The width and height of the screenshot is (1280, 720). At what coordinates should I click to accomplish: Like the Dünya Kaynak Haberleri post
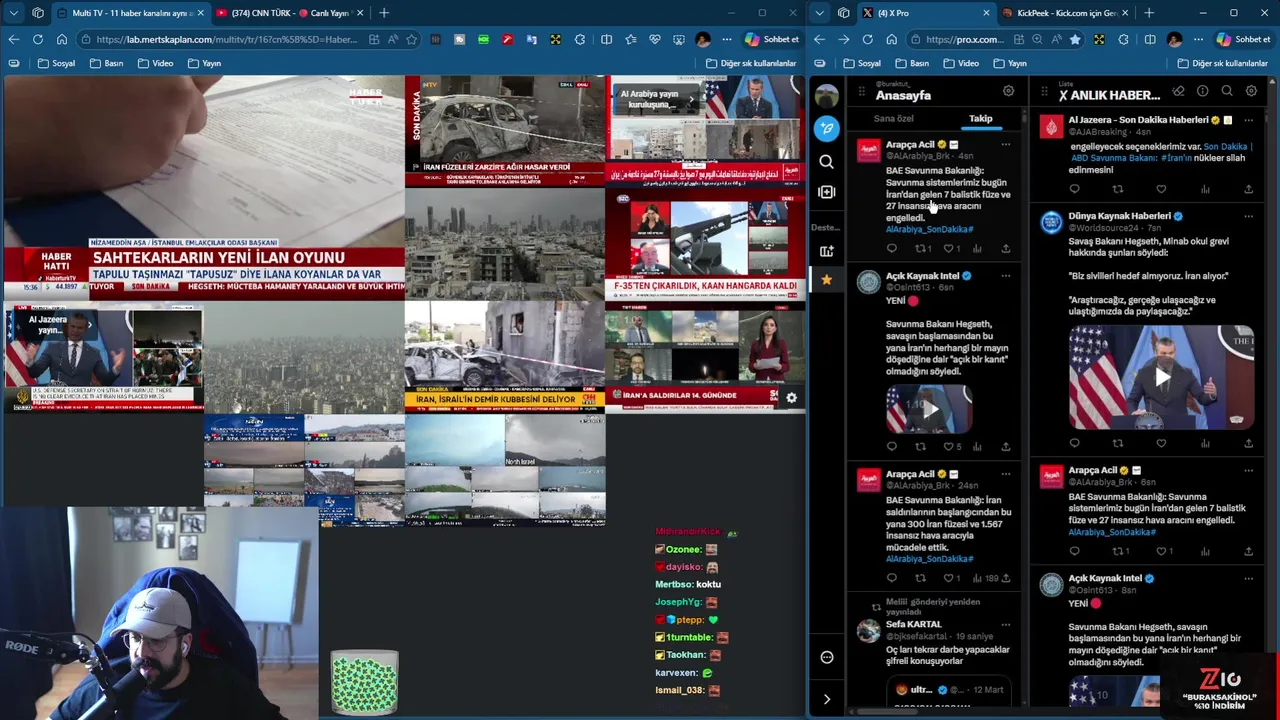tap(1161, 443)
